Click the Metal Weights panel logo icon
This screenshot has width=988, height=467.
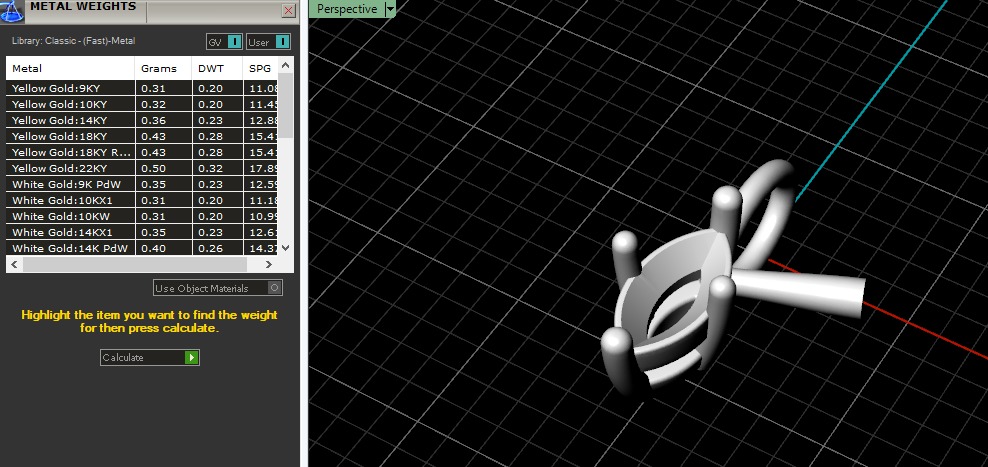click(11, 10)
